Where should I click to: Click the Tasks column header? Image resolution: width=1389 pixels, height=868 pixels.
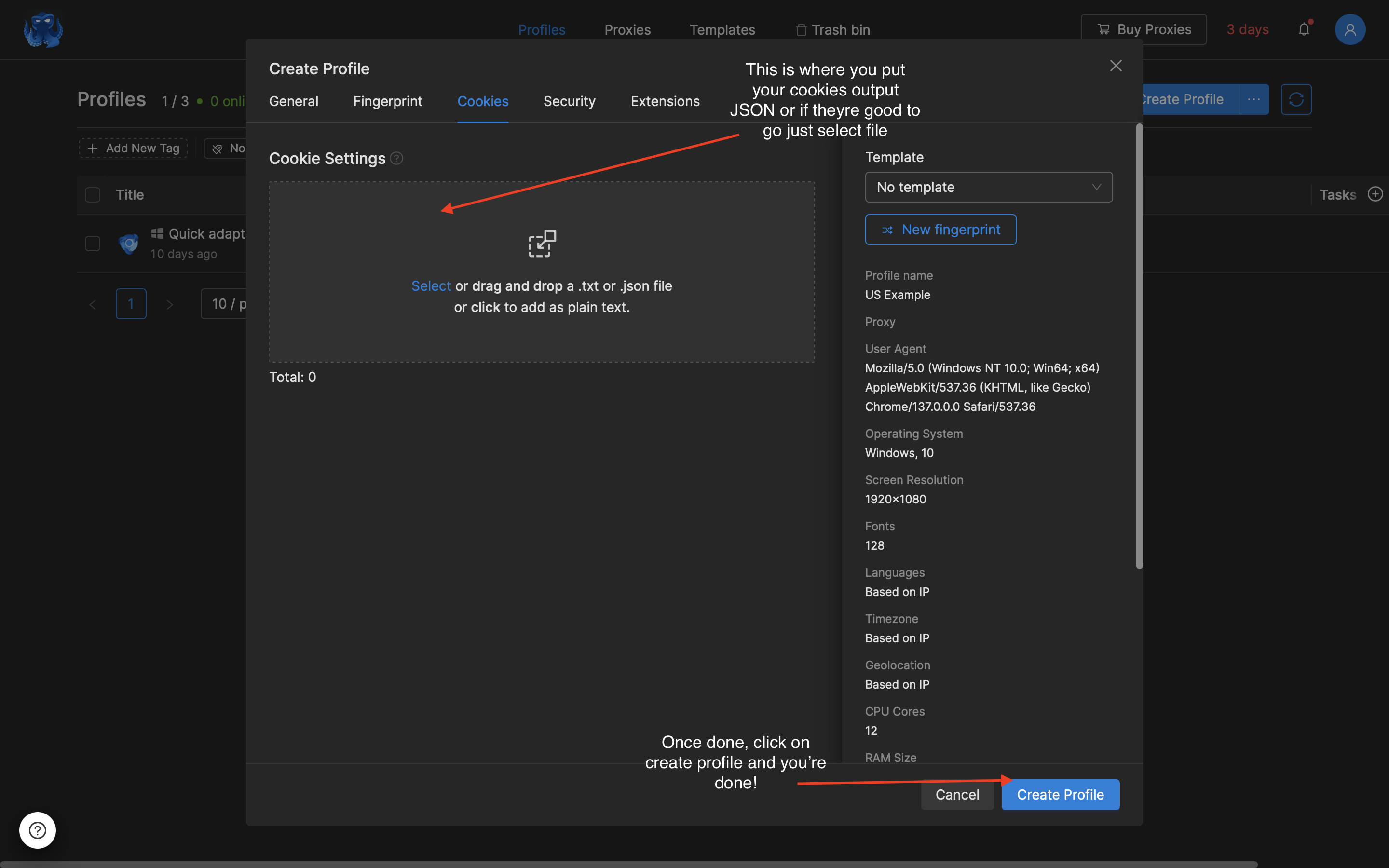[x=1337, y=195]
